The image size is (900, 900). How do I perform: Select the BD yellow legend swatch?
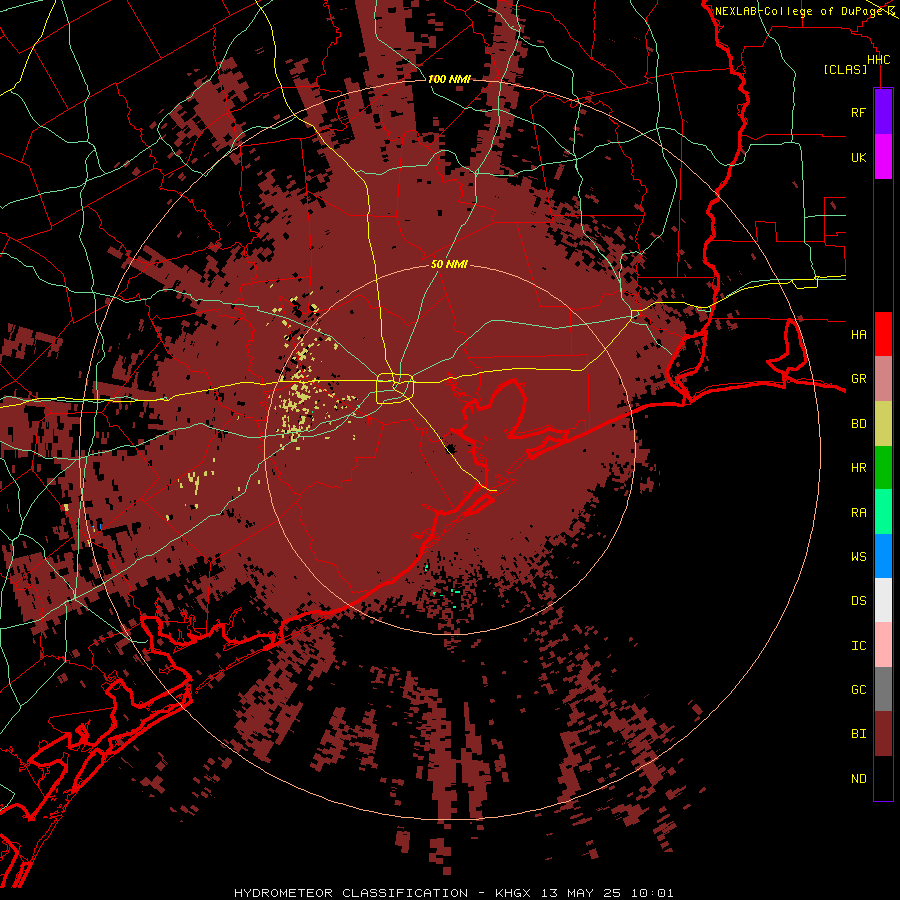coord(883,424)
